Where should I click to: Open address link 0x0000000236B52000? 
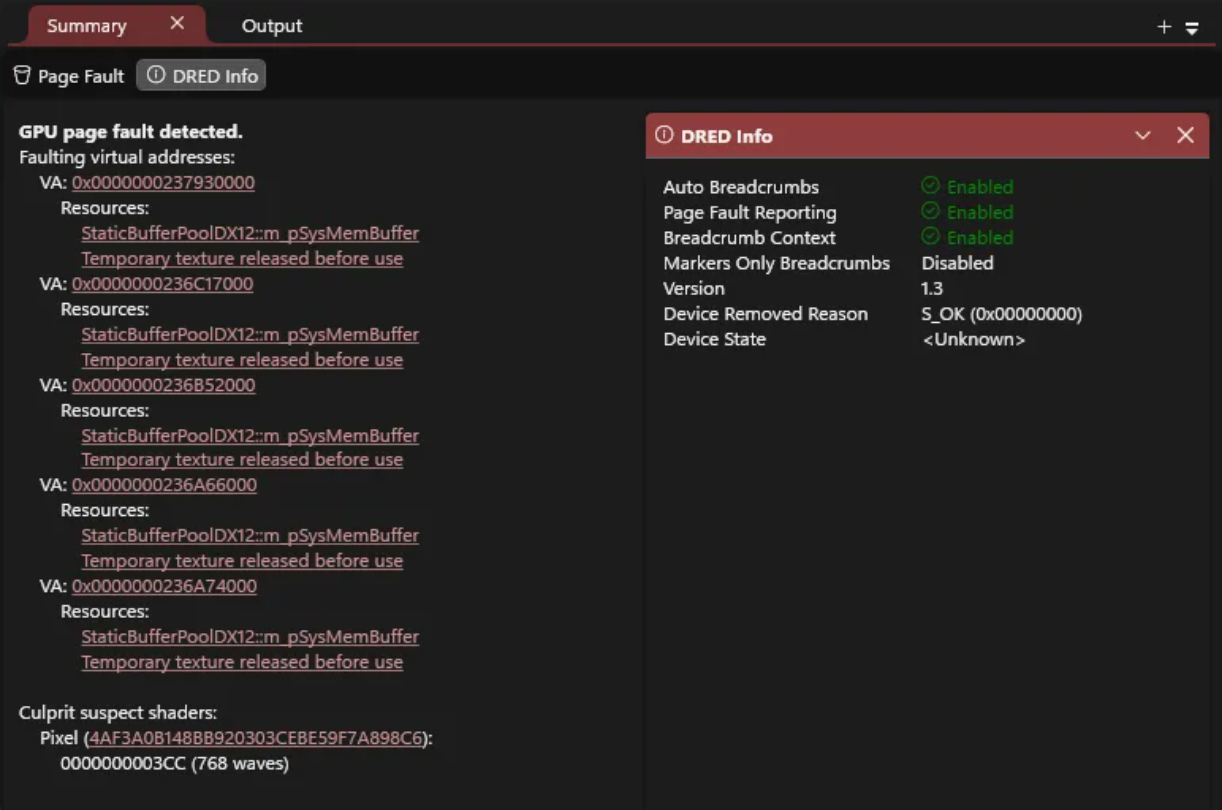pyautogui.click(x=164, y=385)
